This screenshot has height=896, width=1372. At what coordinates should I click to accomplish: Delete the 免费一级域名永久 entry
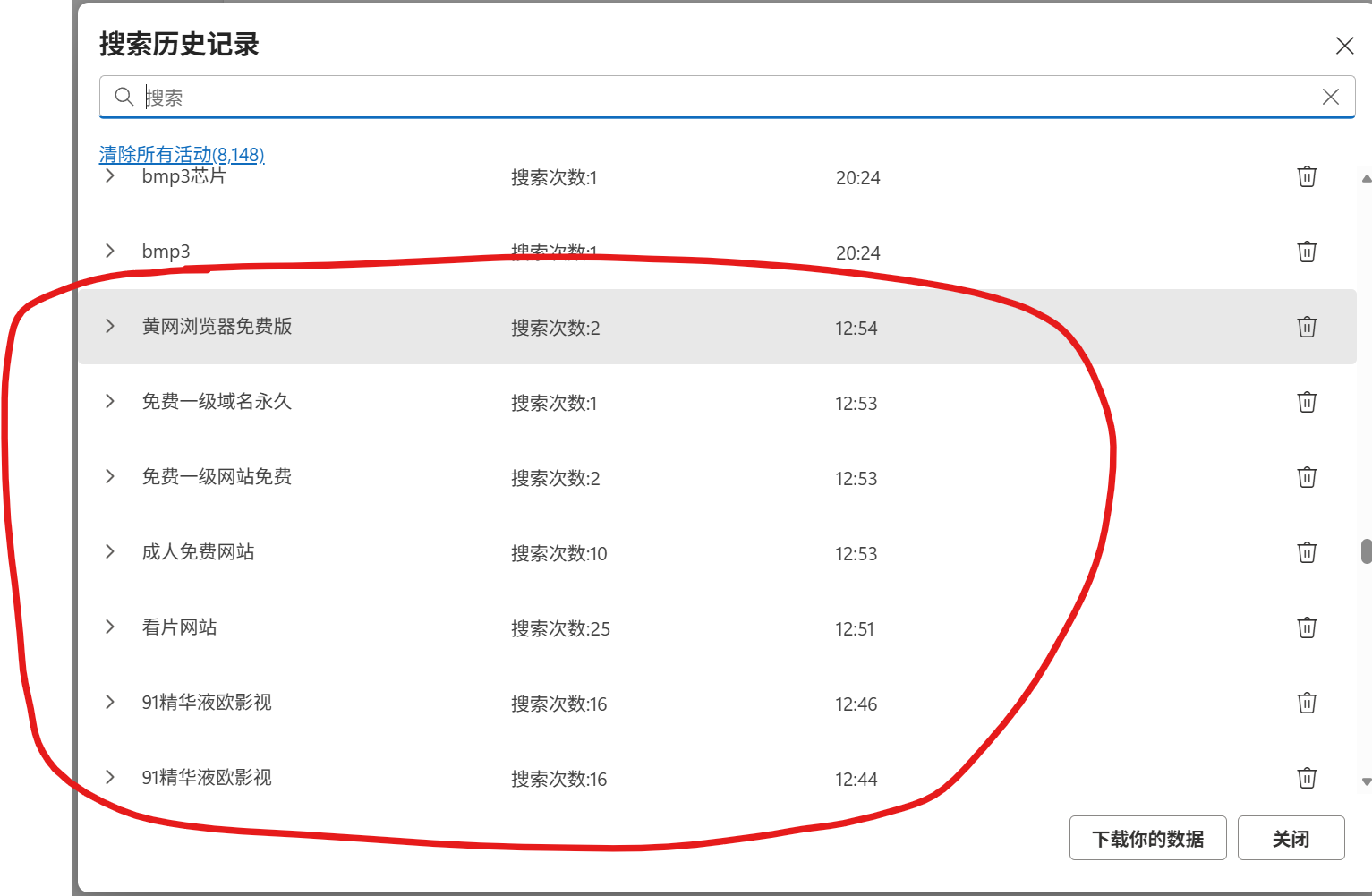(x=1307, y=402)
